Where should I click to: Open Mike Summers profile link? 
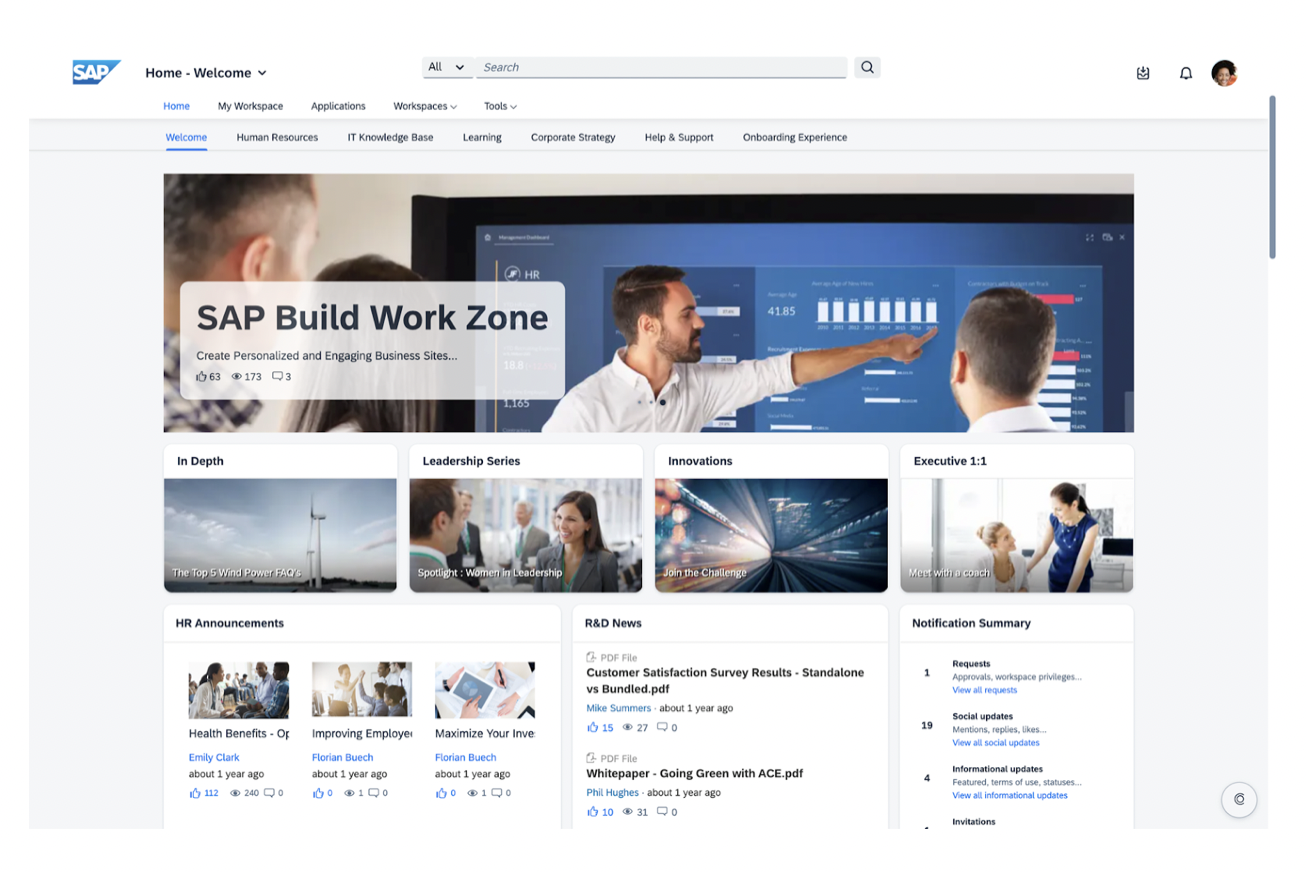(618, 708)
